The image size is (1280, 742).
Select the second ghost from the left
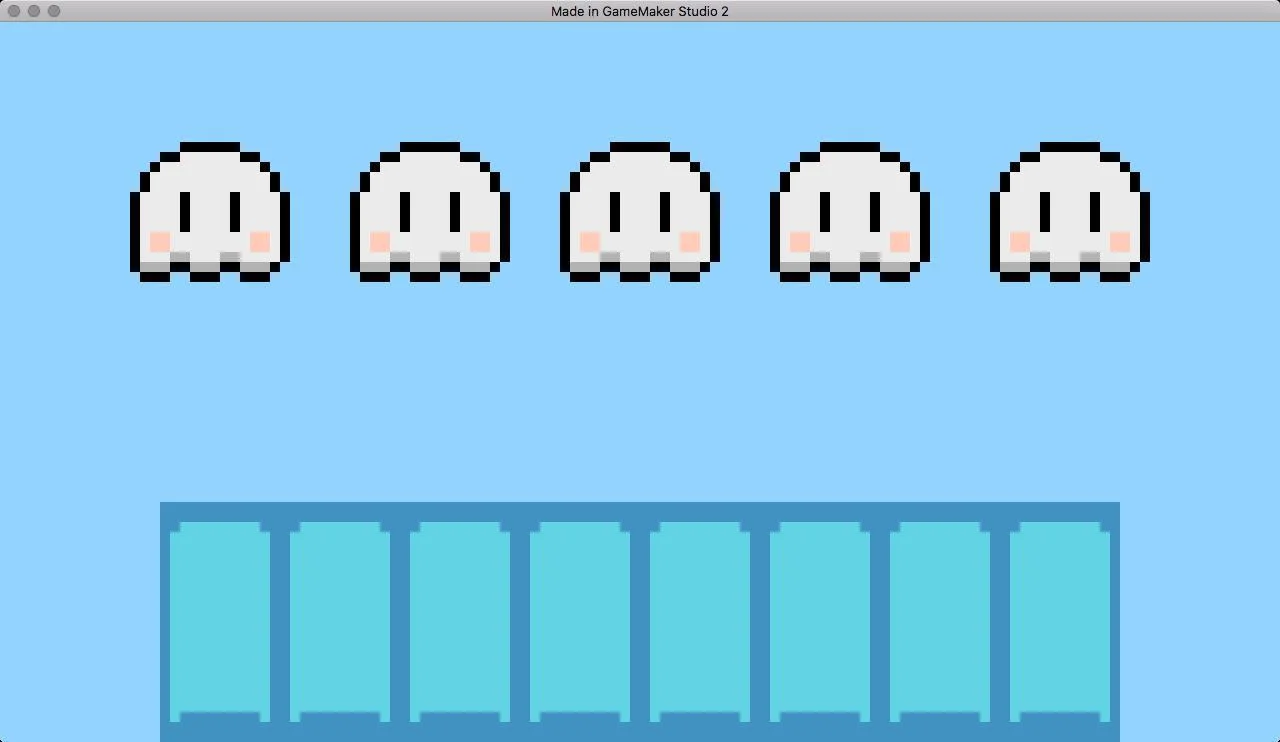pyautogui.click(x=430, y=212)
